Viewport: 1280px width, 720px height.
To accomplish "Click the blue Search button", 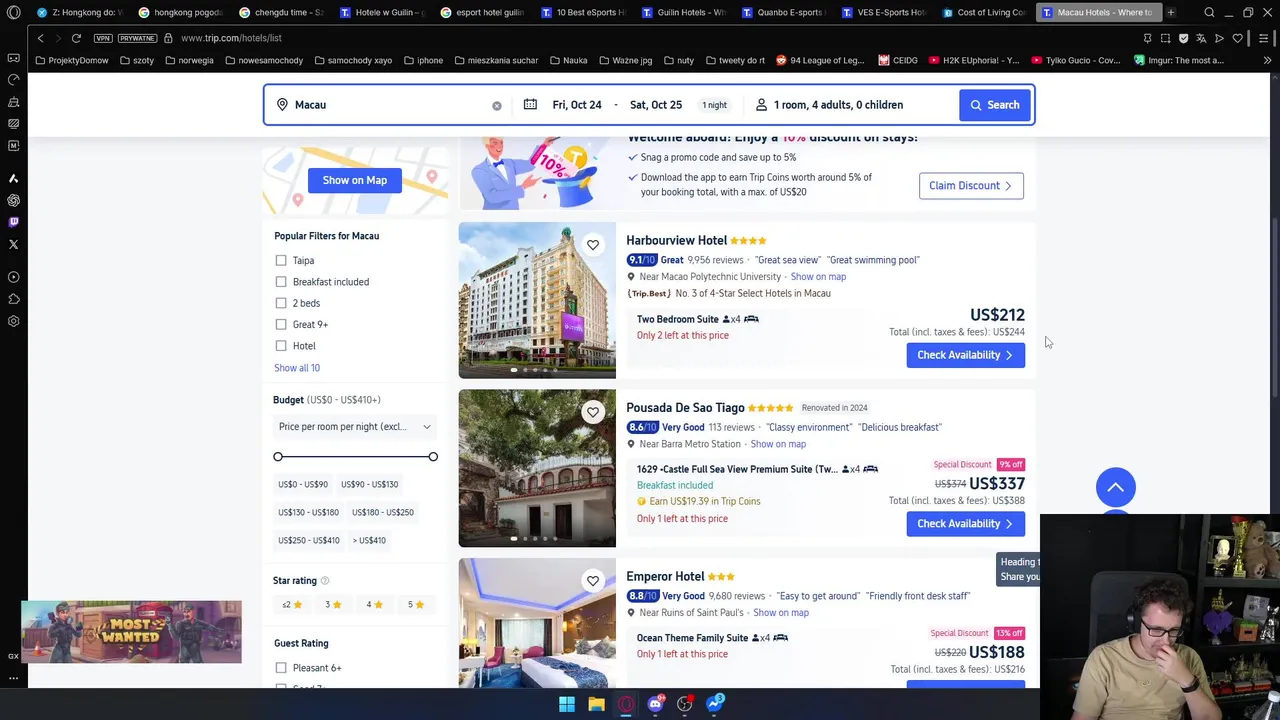I will pyautogui.click(x=994, y=105).
